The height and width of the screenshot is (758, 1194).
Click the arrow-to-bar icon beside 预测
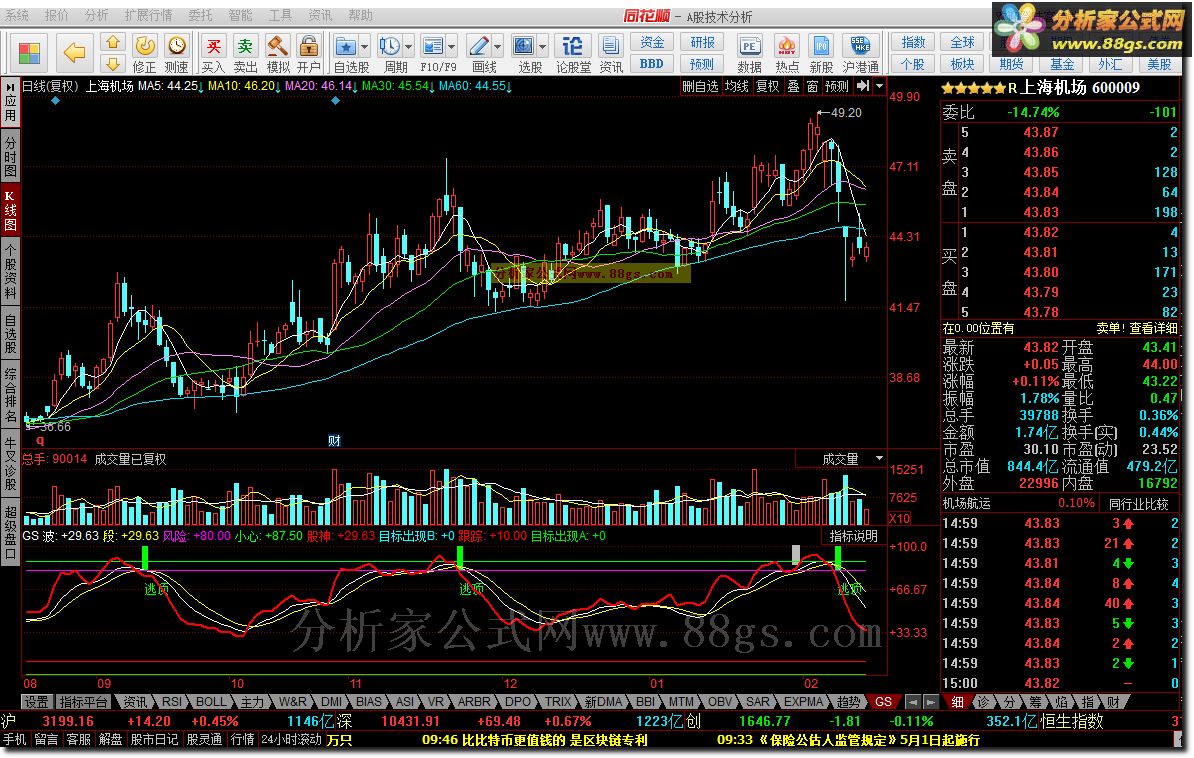pos(863,86)
